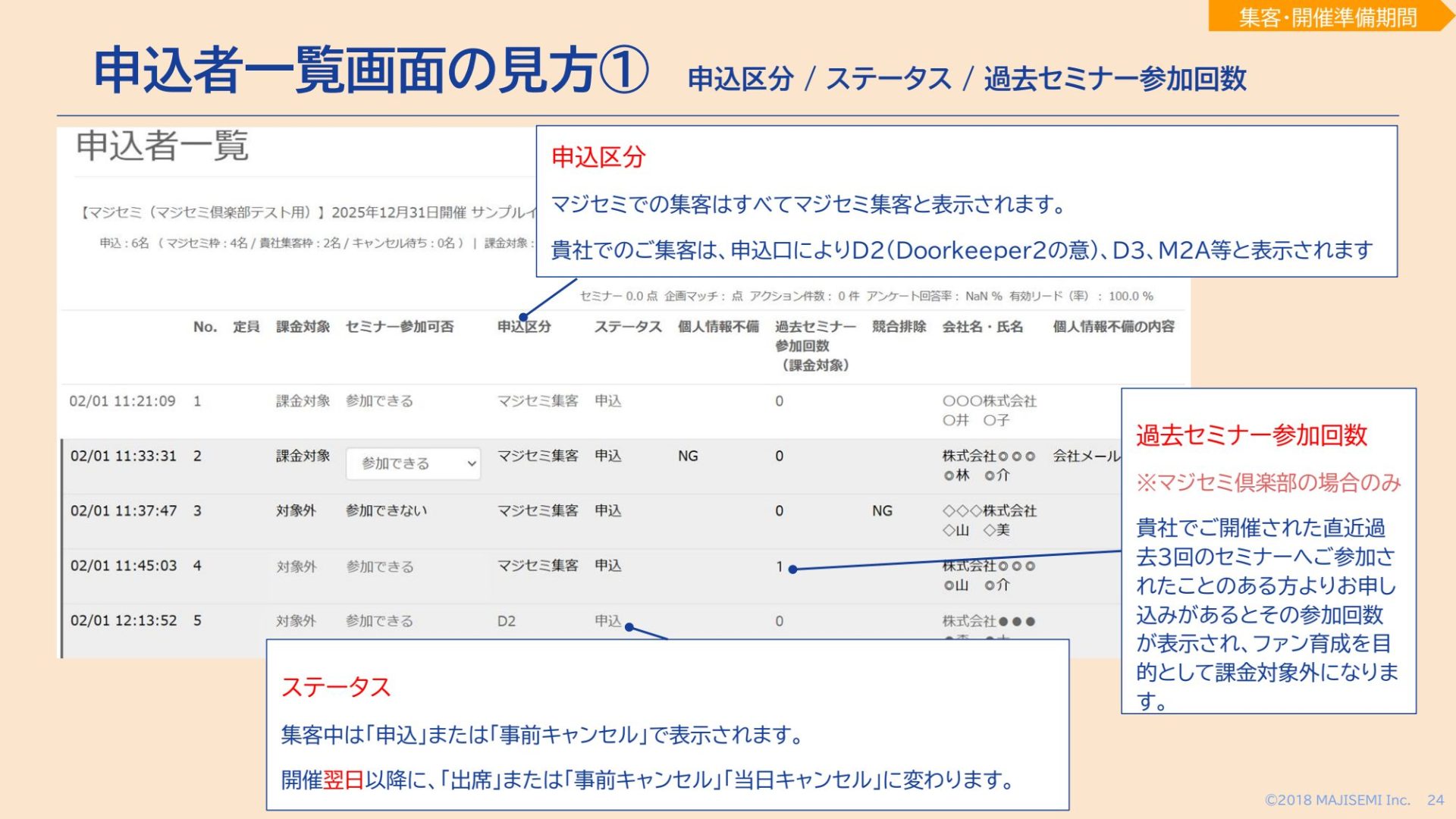
Task: Click the 申込者一覧 page heading
Action: pos(162,146)
